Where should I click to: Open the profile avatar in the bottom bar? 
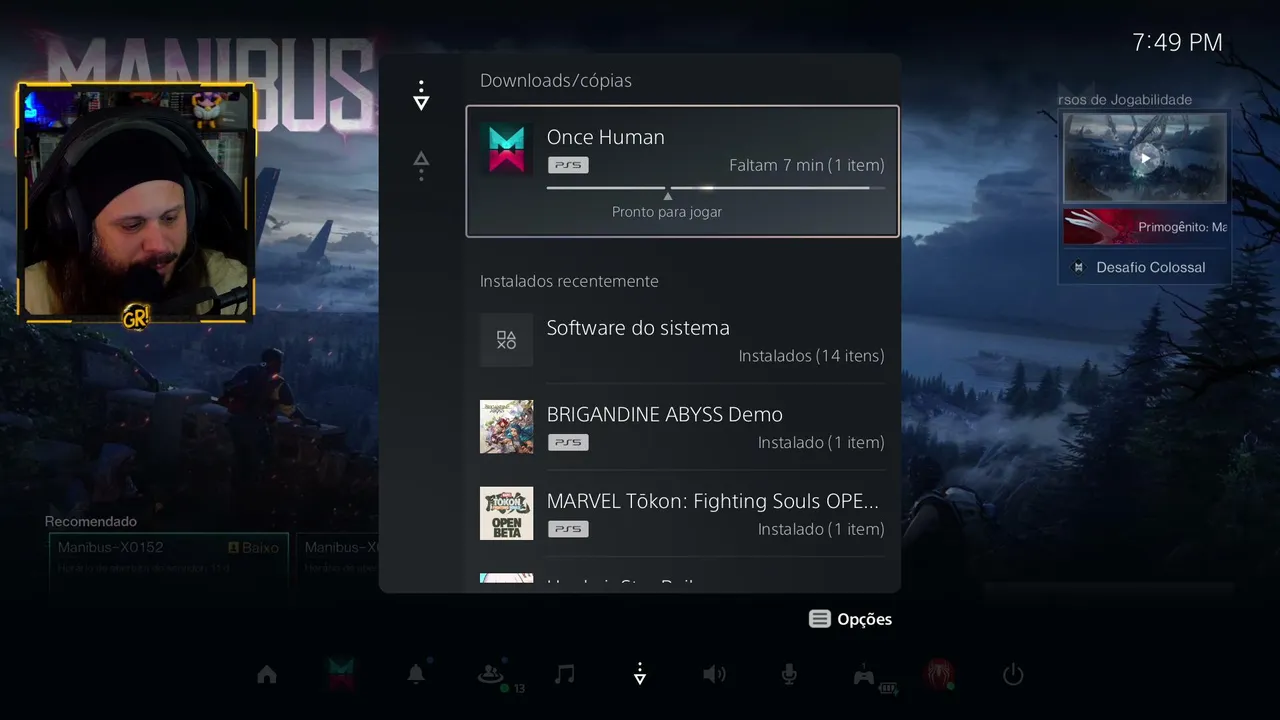click(x=939, y=675)
